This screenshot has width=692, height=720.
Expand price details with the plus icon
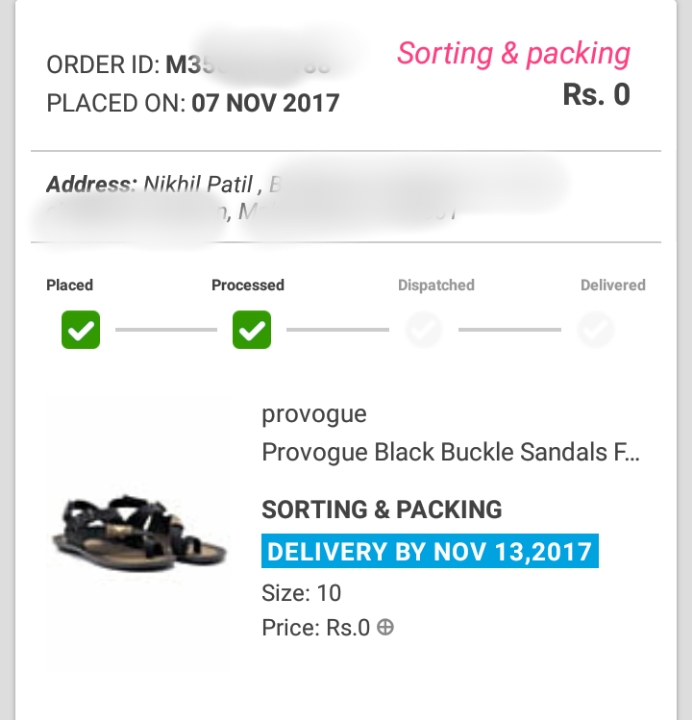click(385, 627)
